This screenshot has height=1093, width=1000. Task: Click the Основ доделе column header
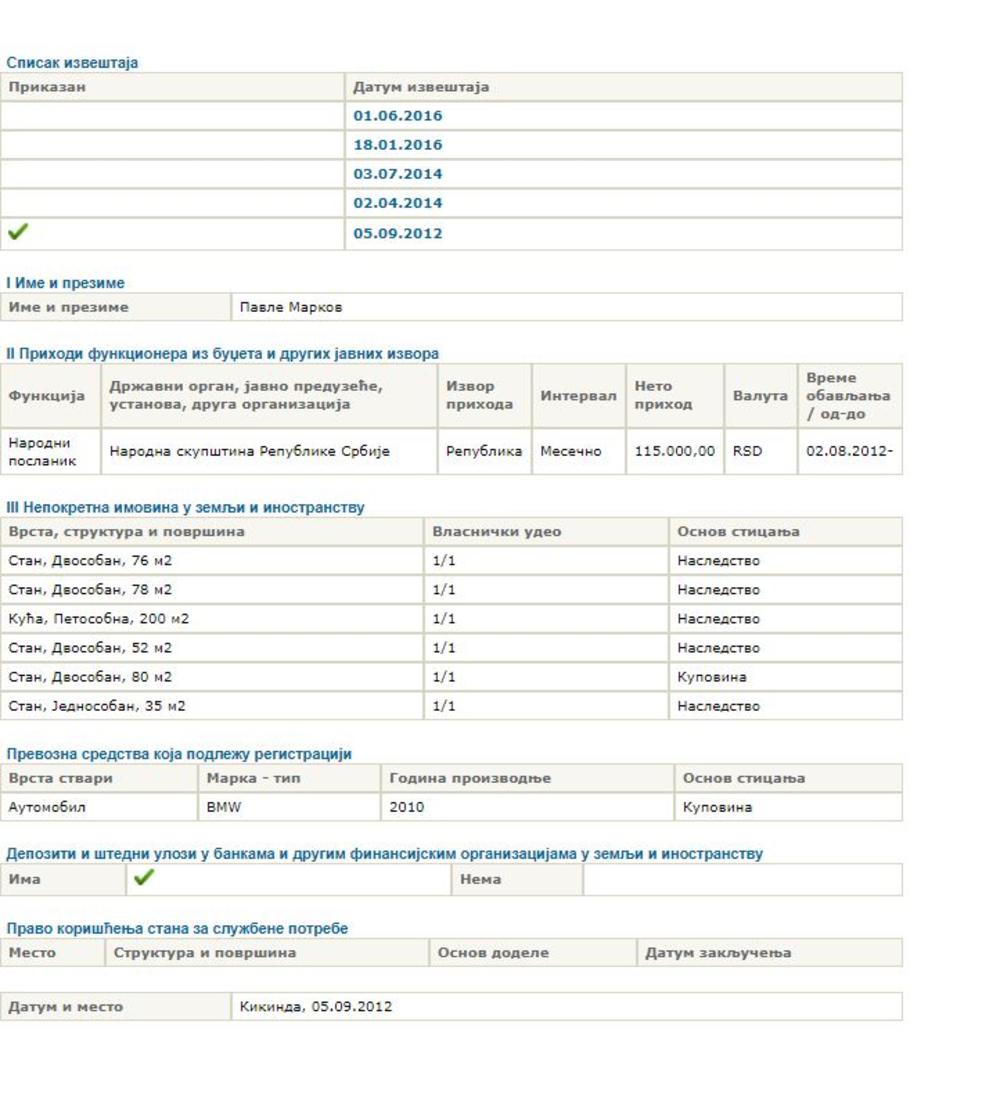click(493, 952)
